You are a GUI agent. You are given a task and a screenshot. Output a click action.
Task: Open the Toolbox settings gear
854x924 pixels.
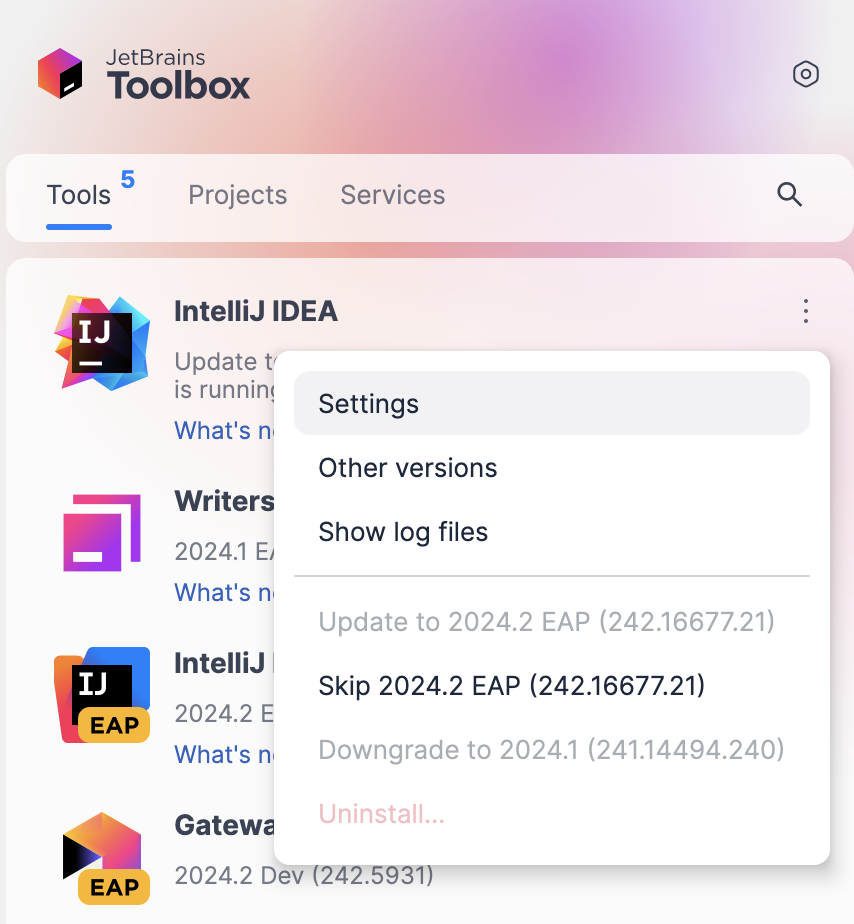(x=806, y=74)
